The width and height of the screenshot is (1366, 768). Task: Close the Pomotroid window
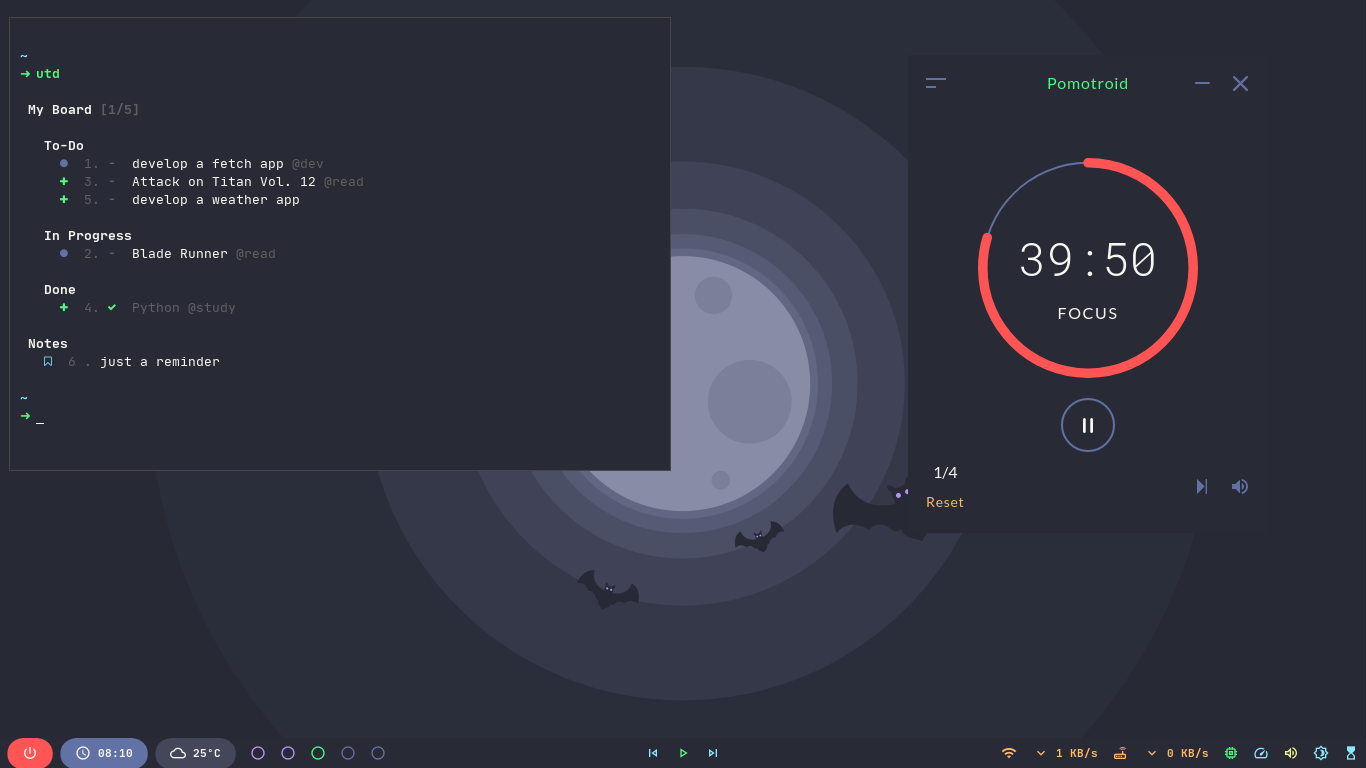point(1240,83)
